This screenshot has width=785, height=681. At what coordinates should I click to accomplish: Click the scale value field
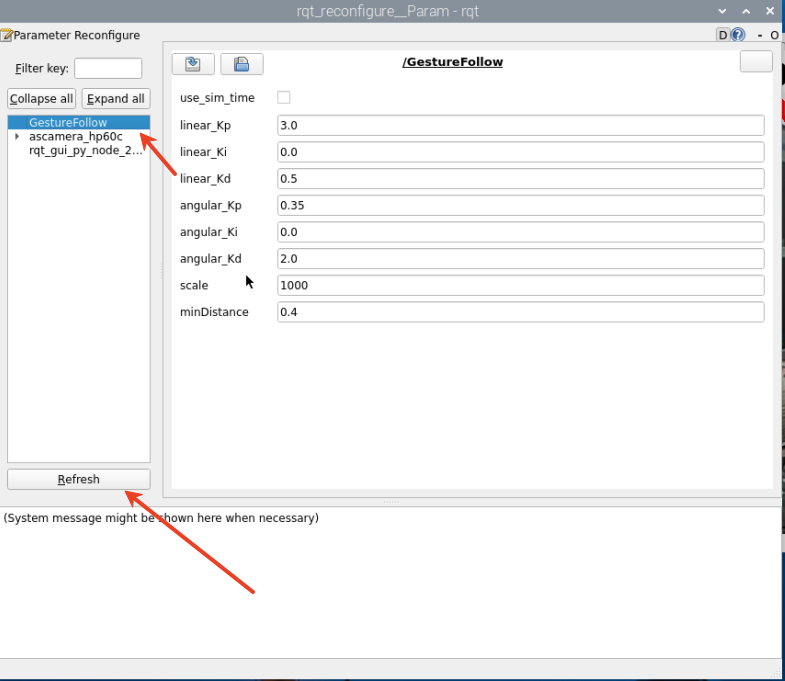click(x=520, y=285)
